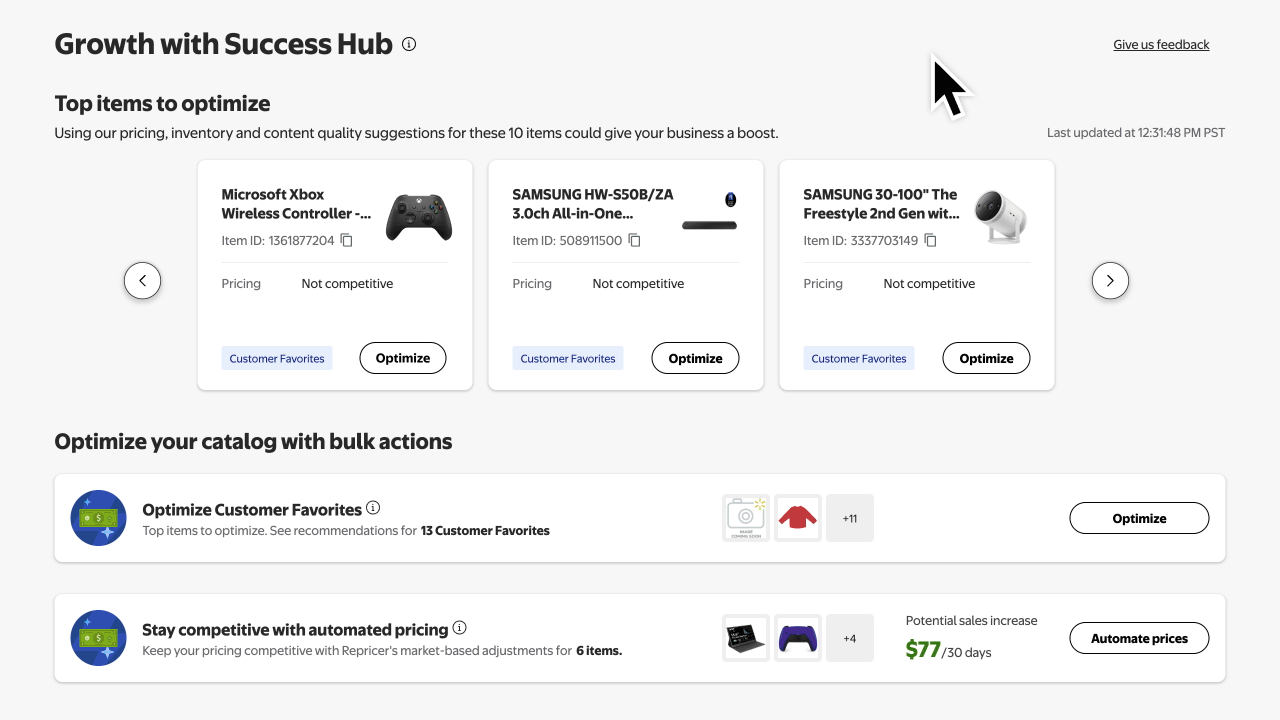Optimize the SAMSUNG HW-S50B/ZA soundbar

(x=695, y=358)
